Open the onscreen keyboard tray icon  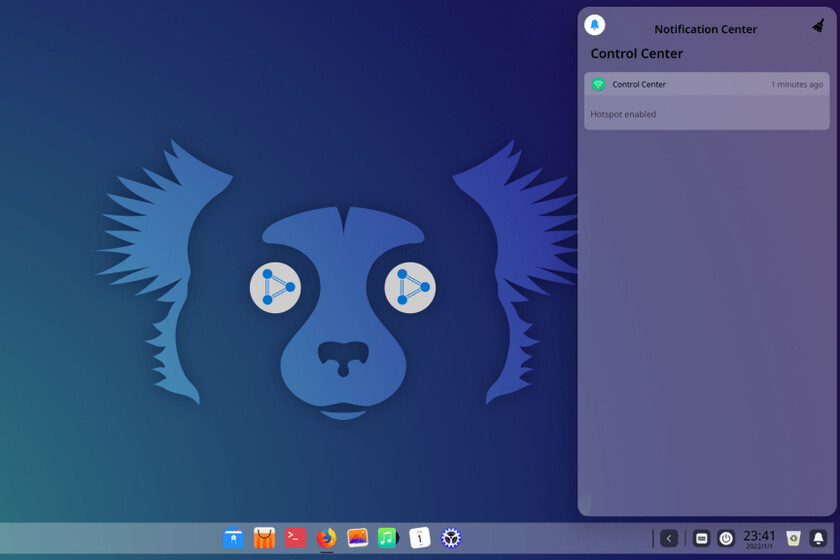tap(702, 538)
